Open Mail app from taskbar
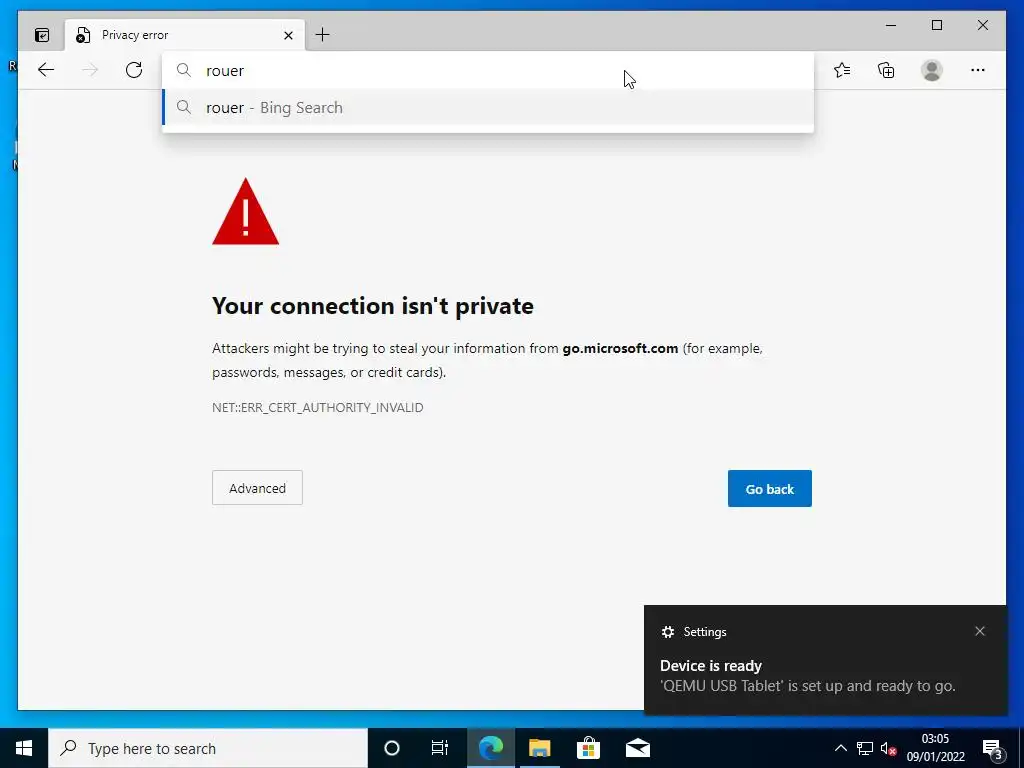 coord(637,748)
